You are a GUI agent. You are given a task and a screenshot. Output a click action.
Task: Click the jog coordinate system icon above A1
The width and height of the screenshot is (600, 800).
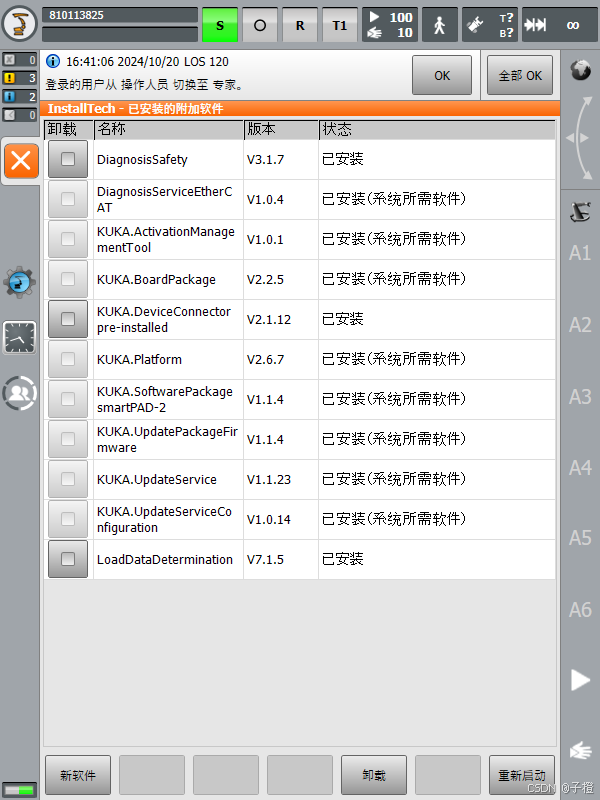coord(580,212)
